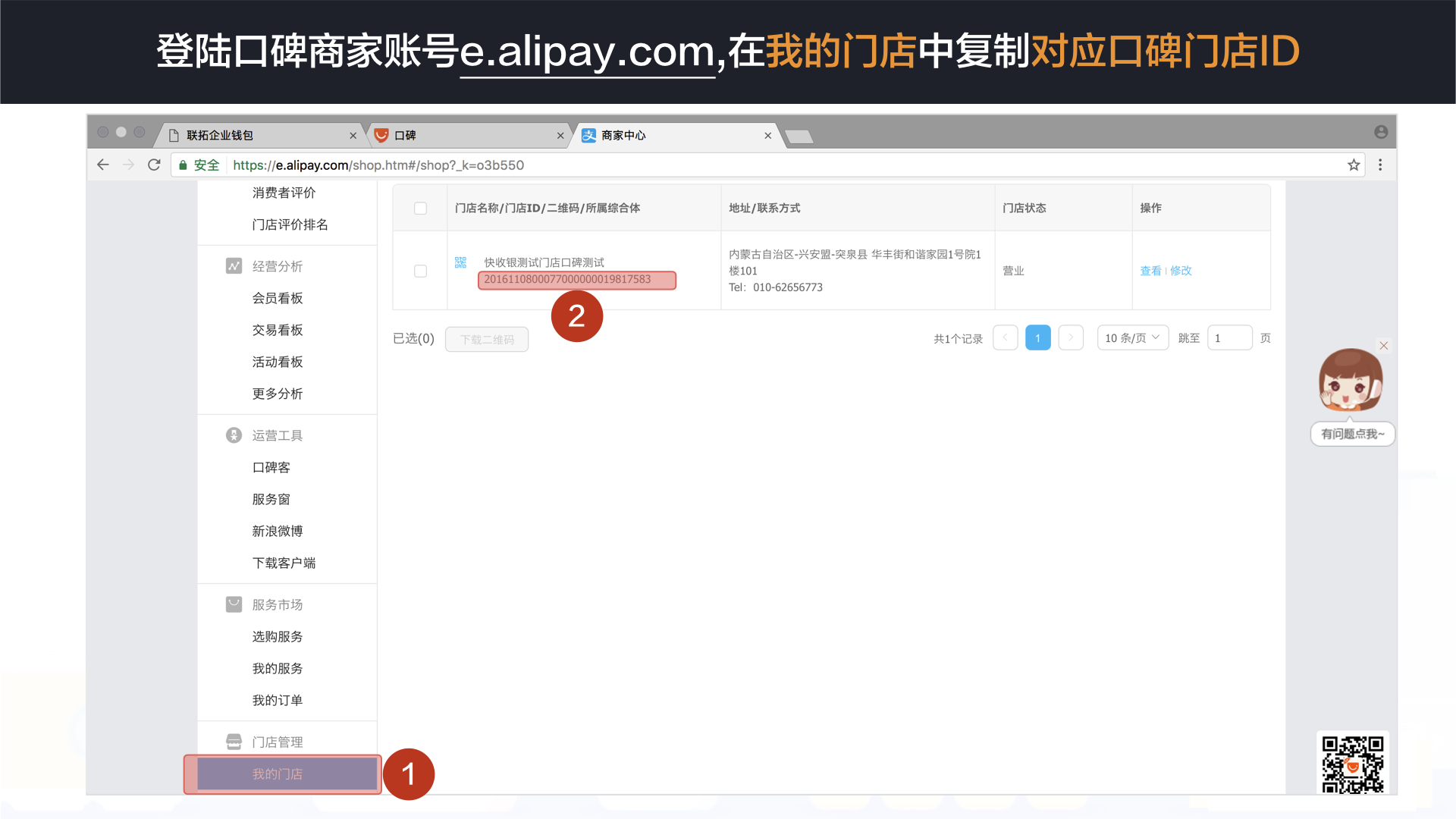Open 服务窗 in the sidebar

coord(271,499)
